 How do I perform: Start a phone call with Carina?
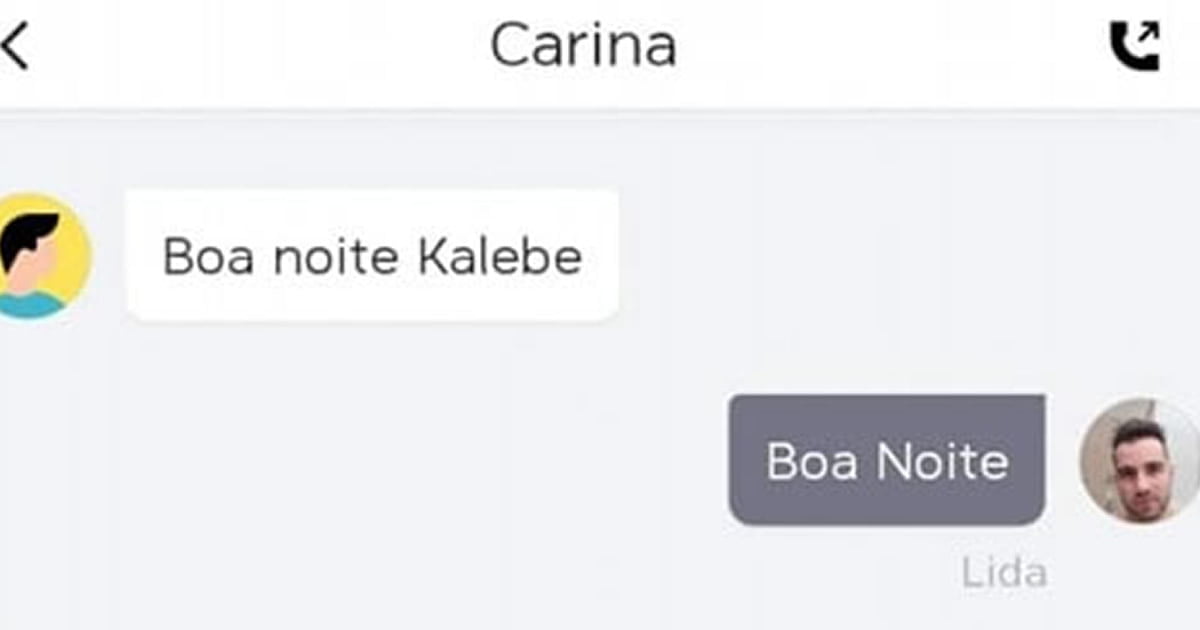pyautogui.click(x=1135, y=46)
